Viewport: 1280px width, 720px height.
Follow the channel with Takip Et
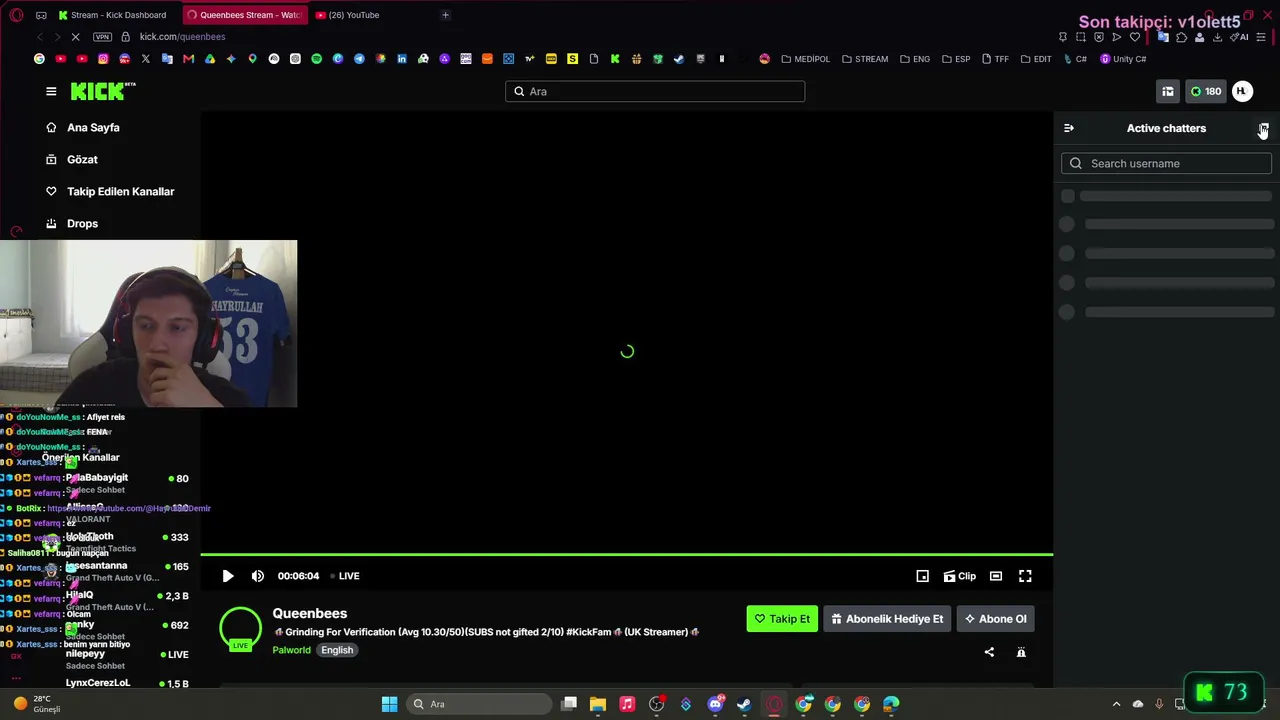coord(782,619)
